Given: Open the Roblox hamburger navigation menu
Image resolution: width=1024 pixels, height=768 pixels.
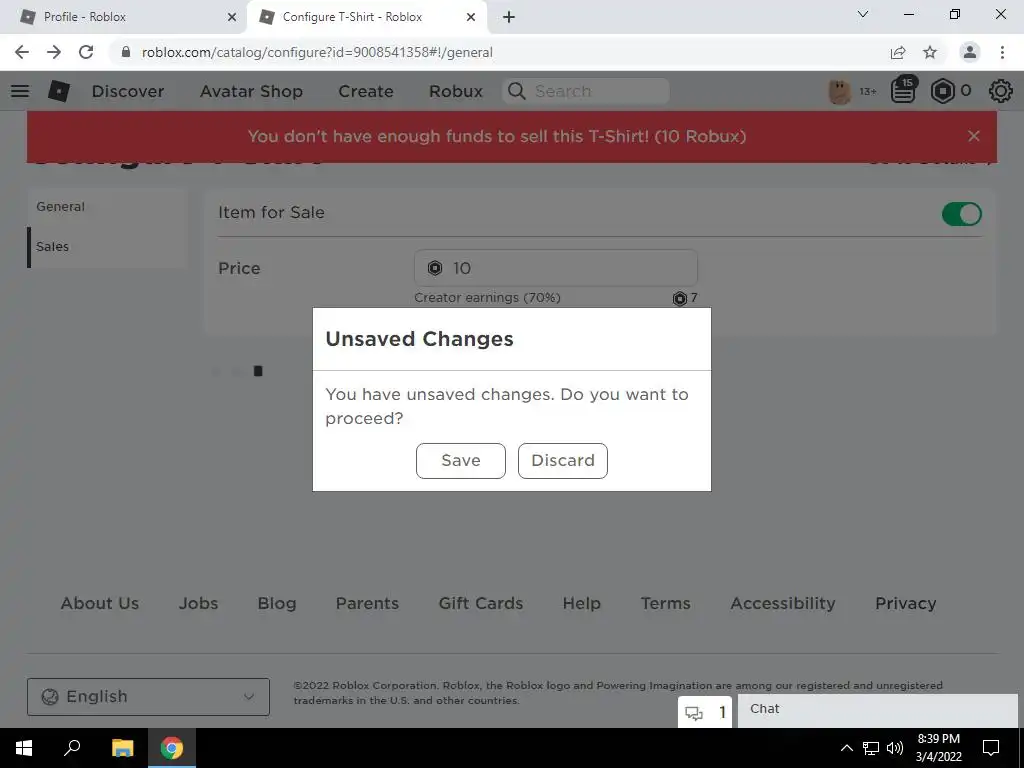Looking at the screenshot, I should (20, 91).
